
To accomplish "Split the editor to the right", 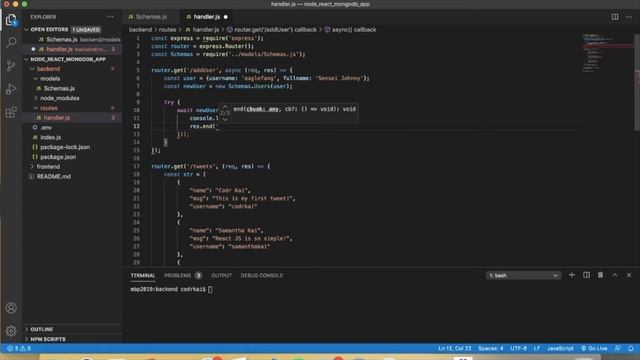I will point(615,17).
